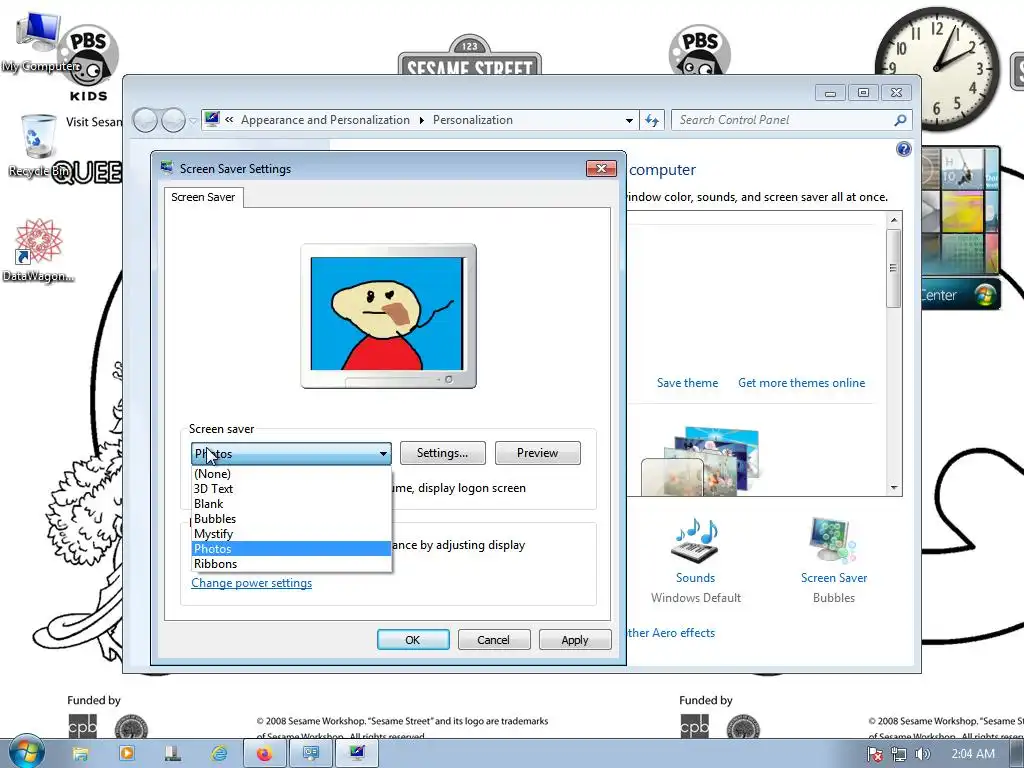Screen dimensions: 1024x768
Task: Click the Preview button
Action: 537,453
